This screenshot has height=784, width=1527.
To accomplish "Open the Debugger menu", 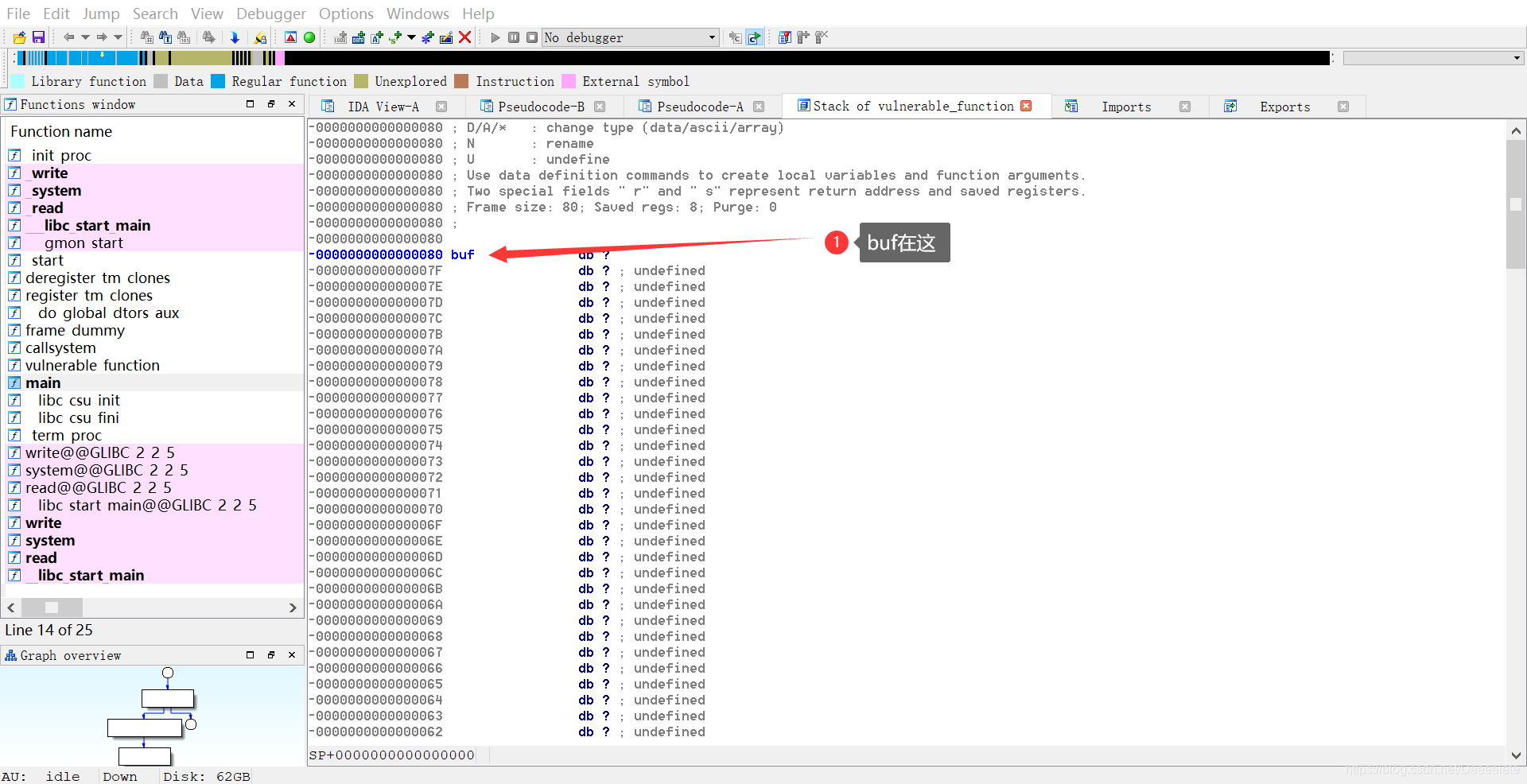I will (x=270, y=14).
